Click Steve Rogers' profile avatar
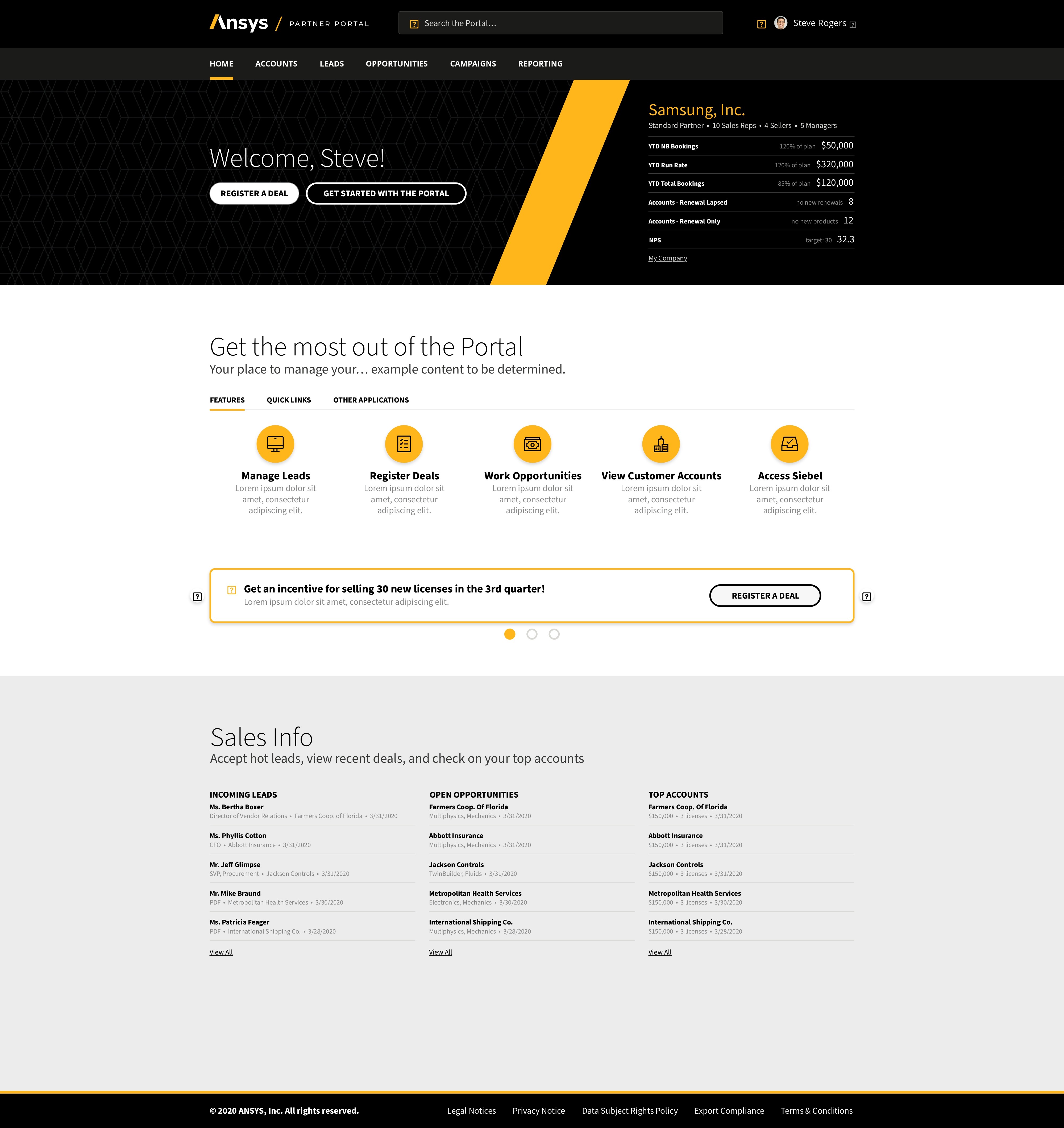 click(x=781, y=23)
